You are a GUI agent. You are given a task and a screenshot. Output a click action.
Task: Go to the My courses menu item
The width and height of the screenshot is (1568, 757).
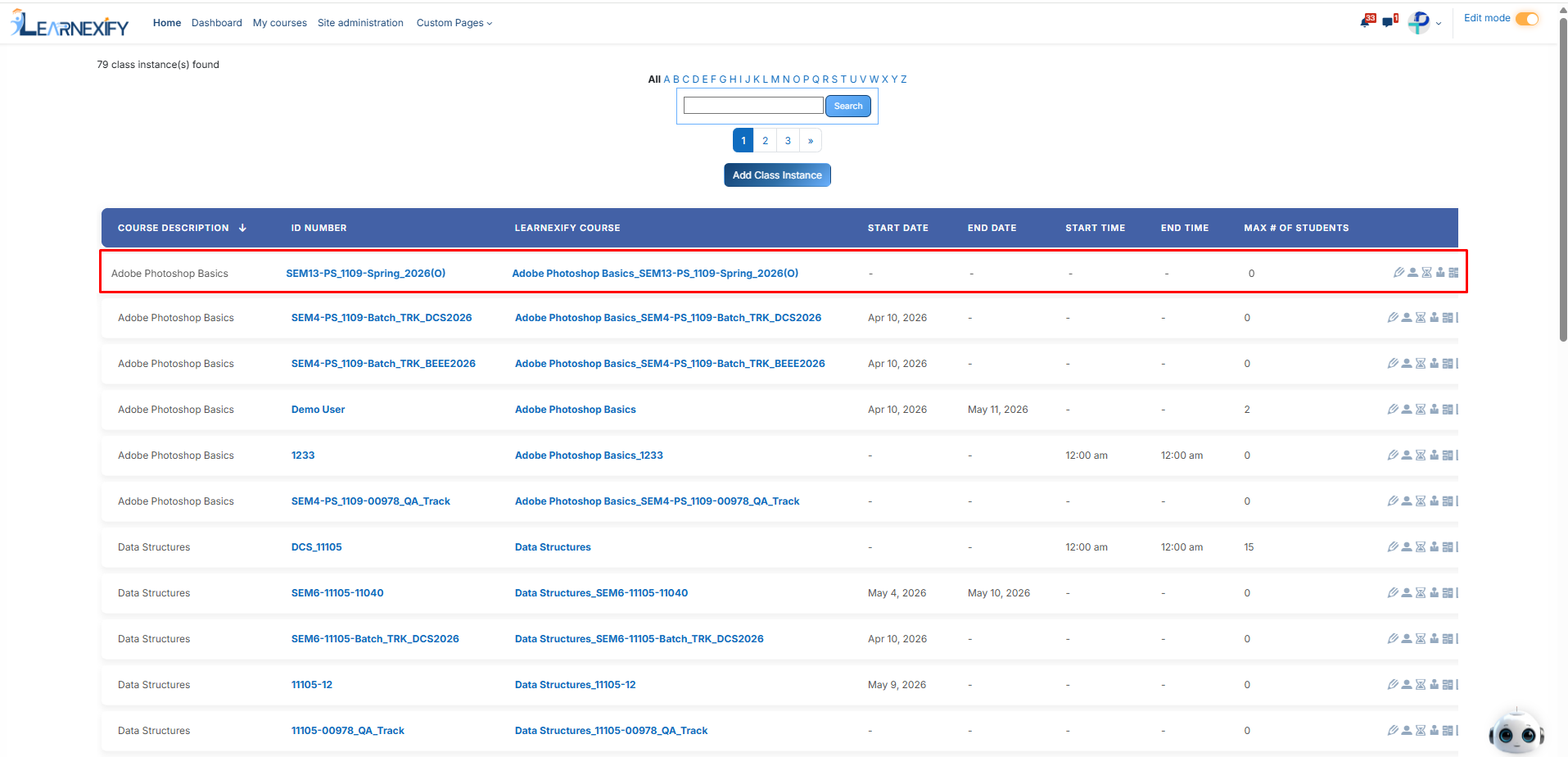280,23
